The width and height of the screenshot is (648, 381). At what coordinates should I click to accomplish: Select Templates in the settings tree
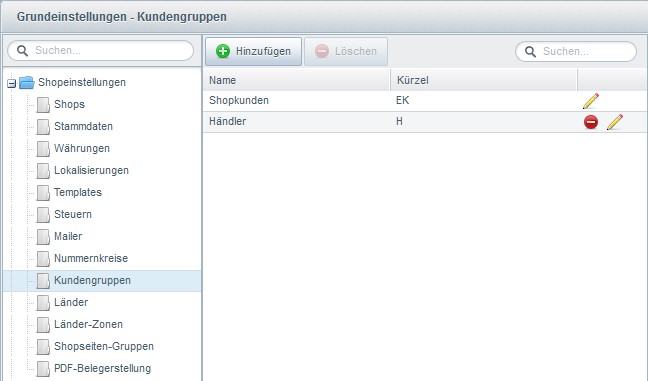pos(78,192)
